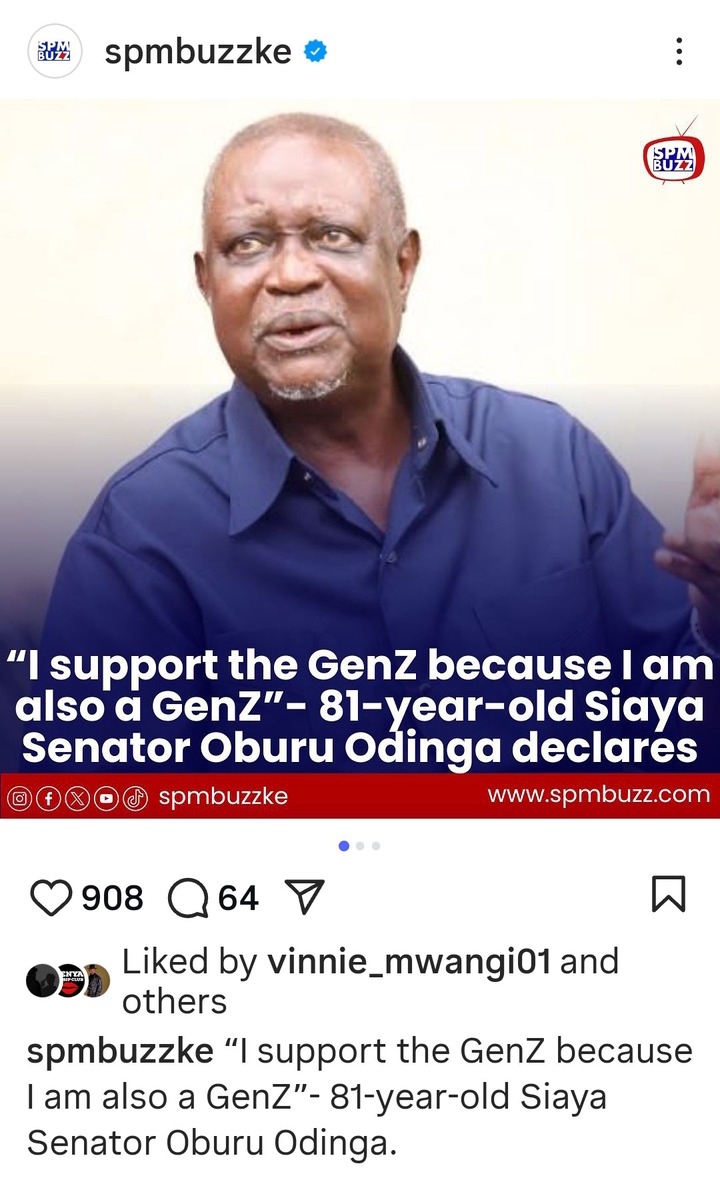Tap the YouTube icon in the red banner
Screen dimensions: 720x1198
tap(106, 798)
